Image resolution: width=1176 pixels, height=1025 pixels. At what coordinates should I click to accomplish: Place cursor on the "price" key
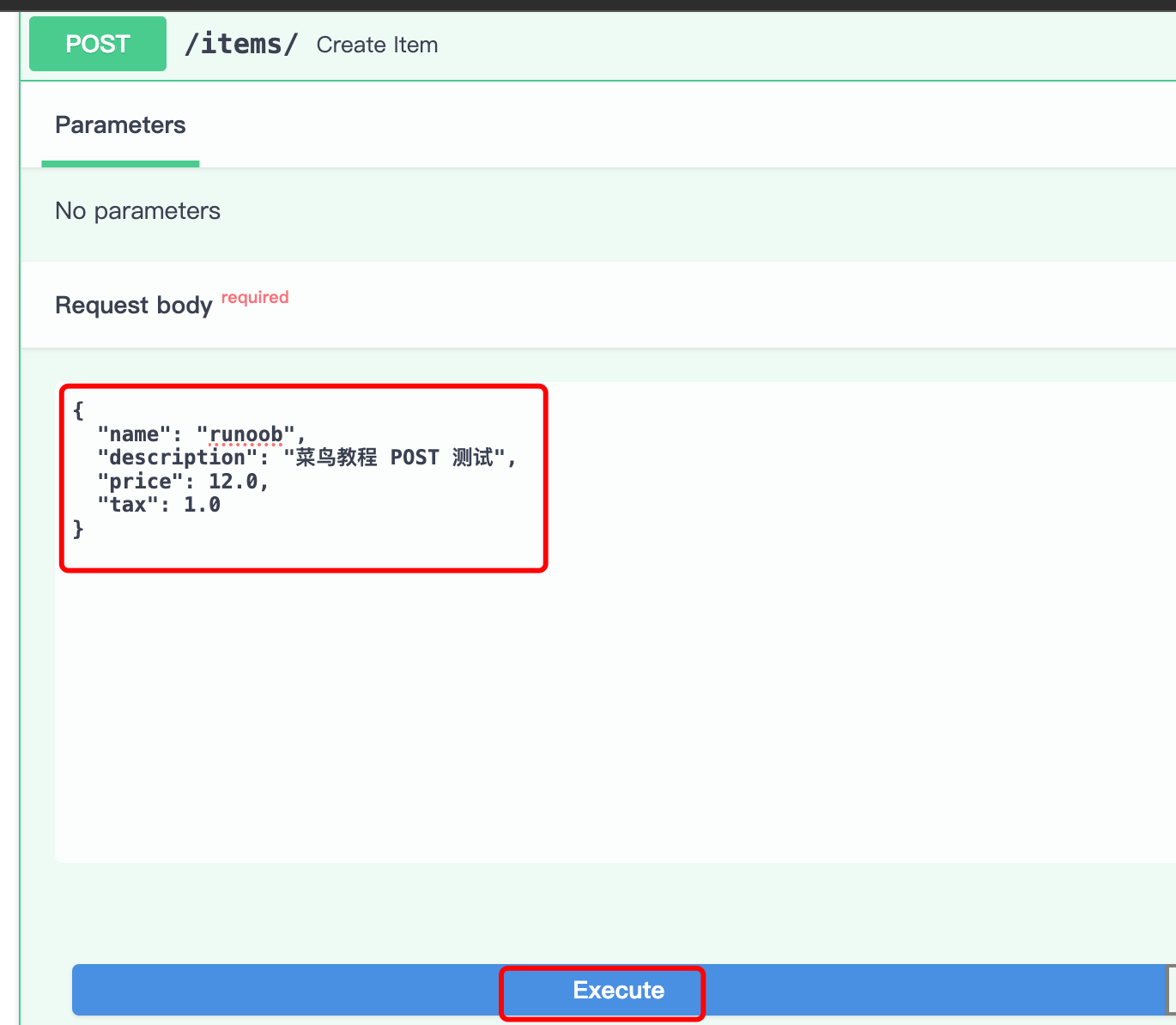pos(140,482)
